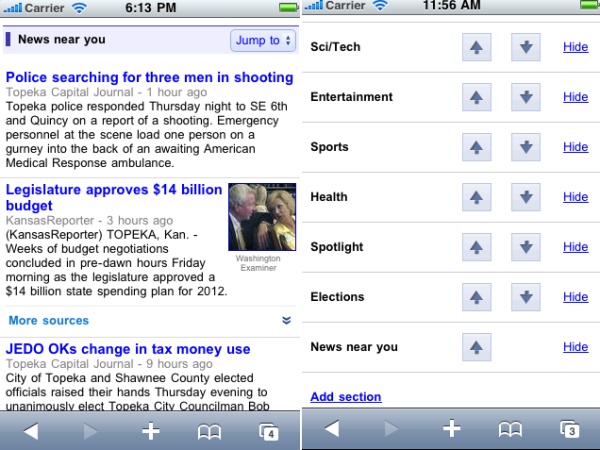The image size is (600, 450).
Task: Tap the Health section label
Action: pyautogui.click(x=329, y=197)
